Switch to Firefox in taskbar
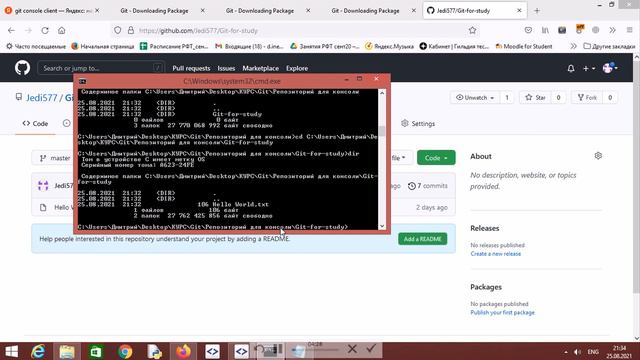 [183, 351]
